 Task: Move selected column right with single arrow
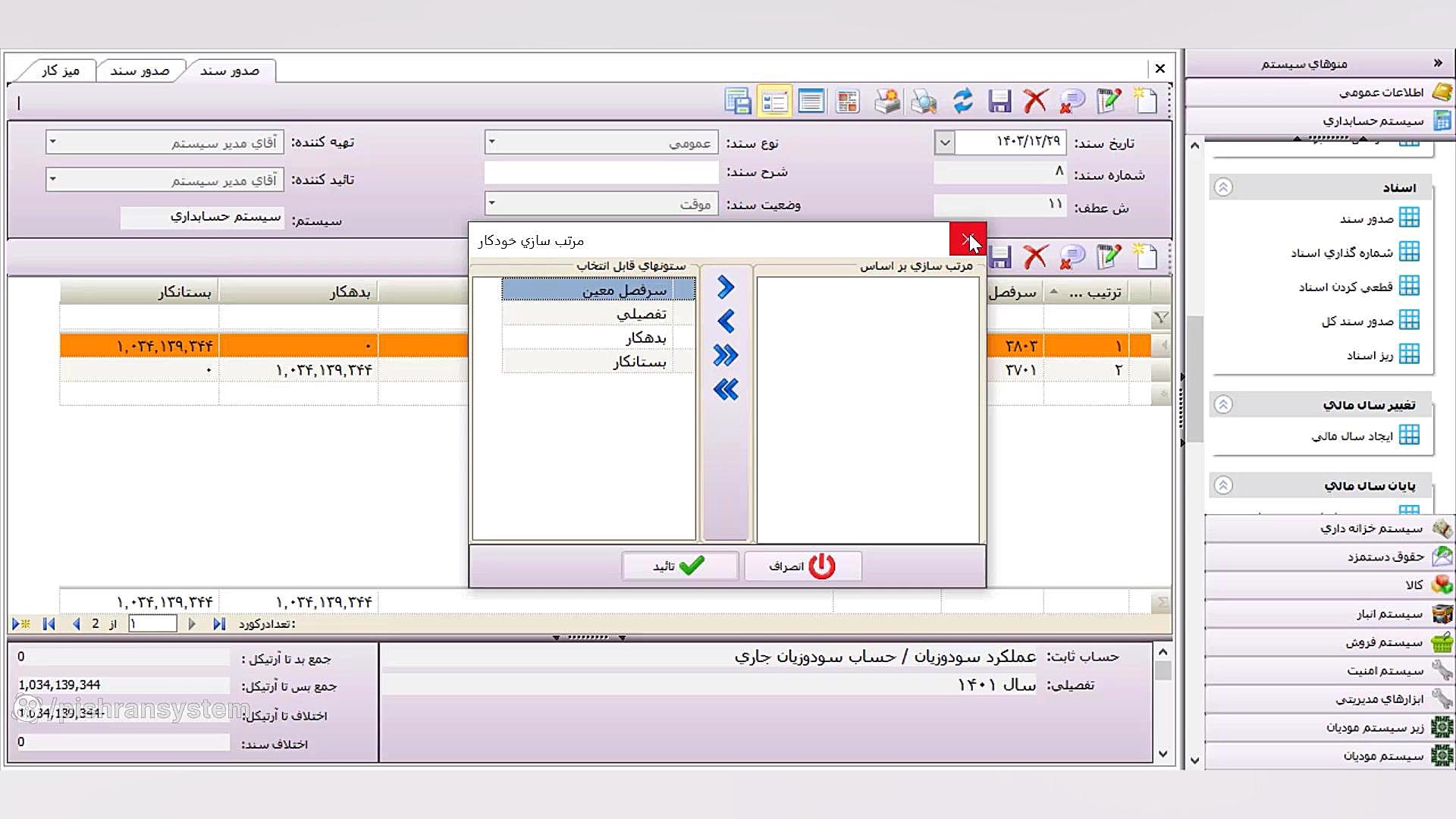tap(726, 287)
